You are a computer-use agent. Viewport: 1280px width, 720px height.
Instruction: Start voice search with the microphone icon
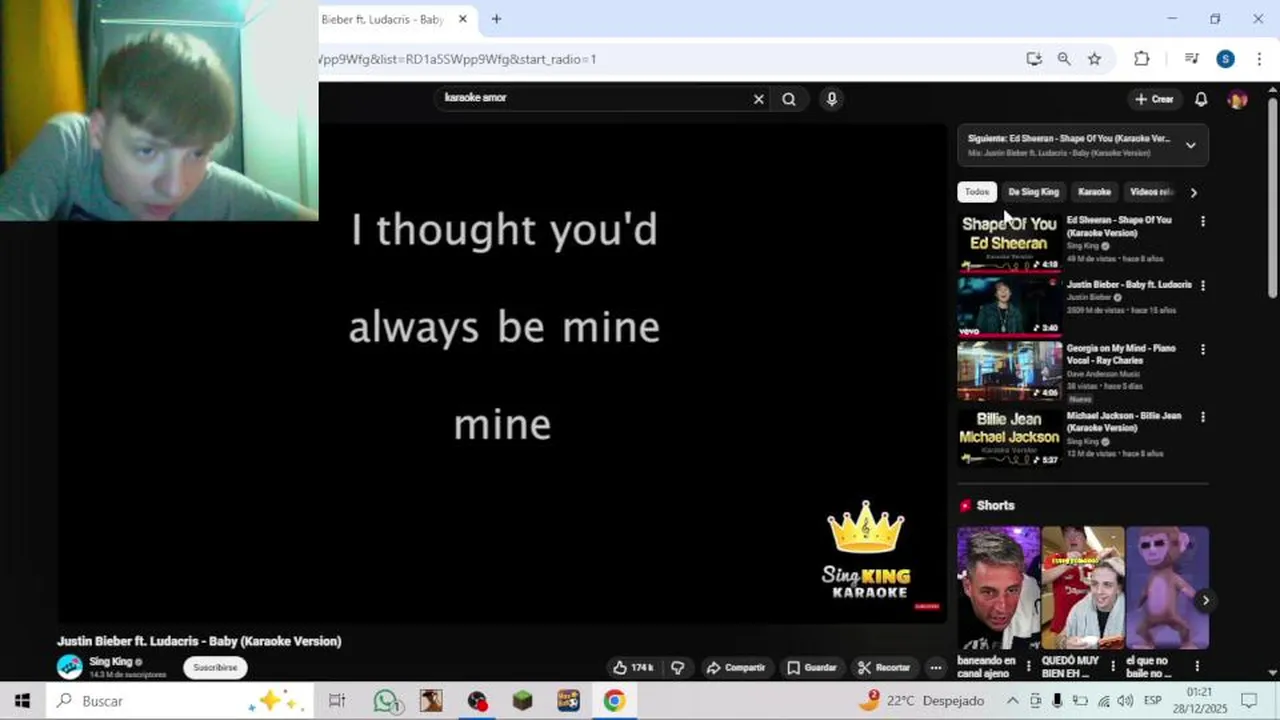[x=831, y=99]
